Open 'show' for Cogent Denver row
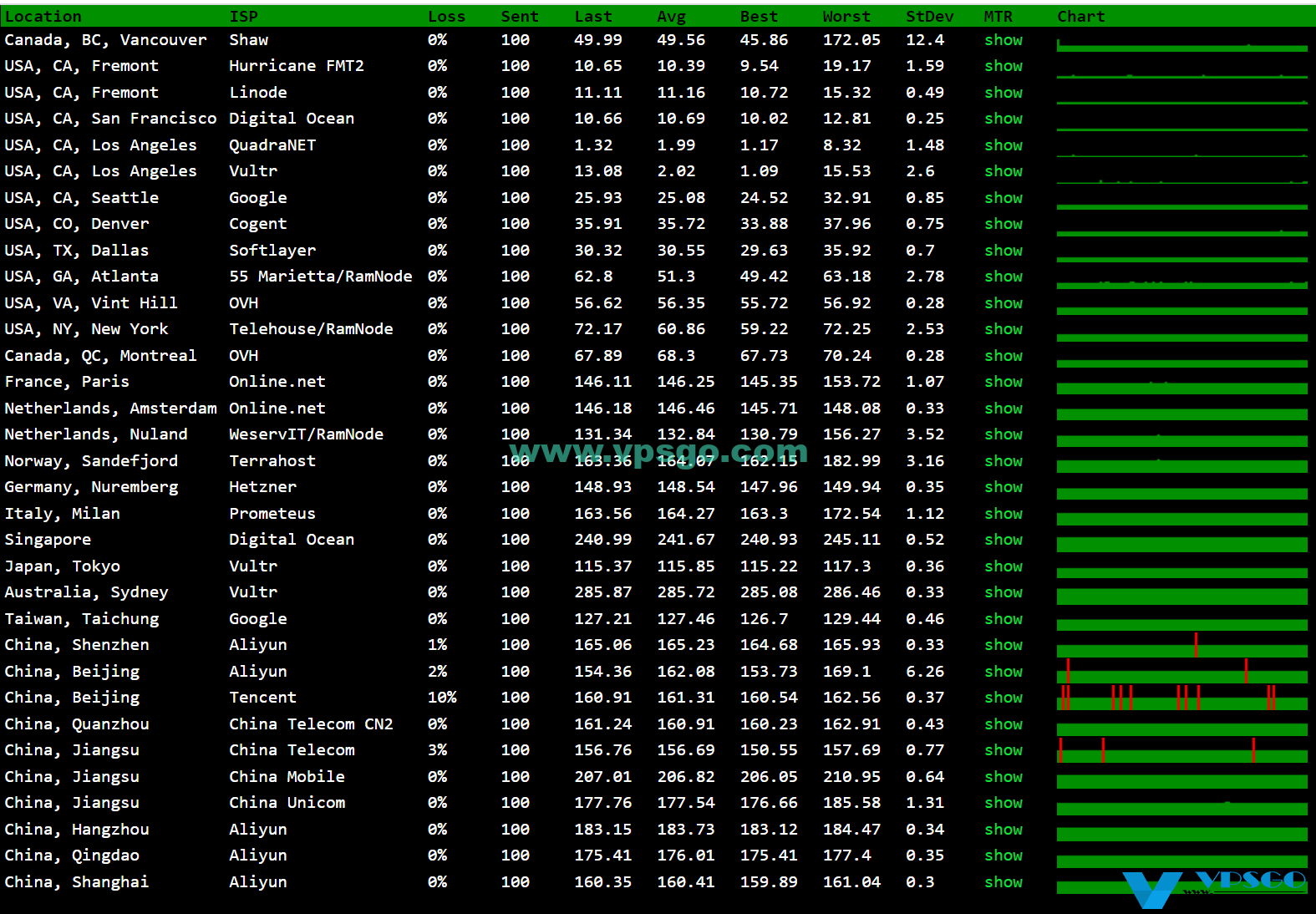The width and height of the screenshot is (1316, 914). pyautogui.click(x=1004, y=224)
